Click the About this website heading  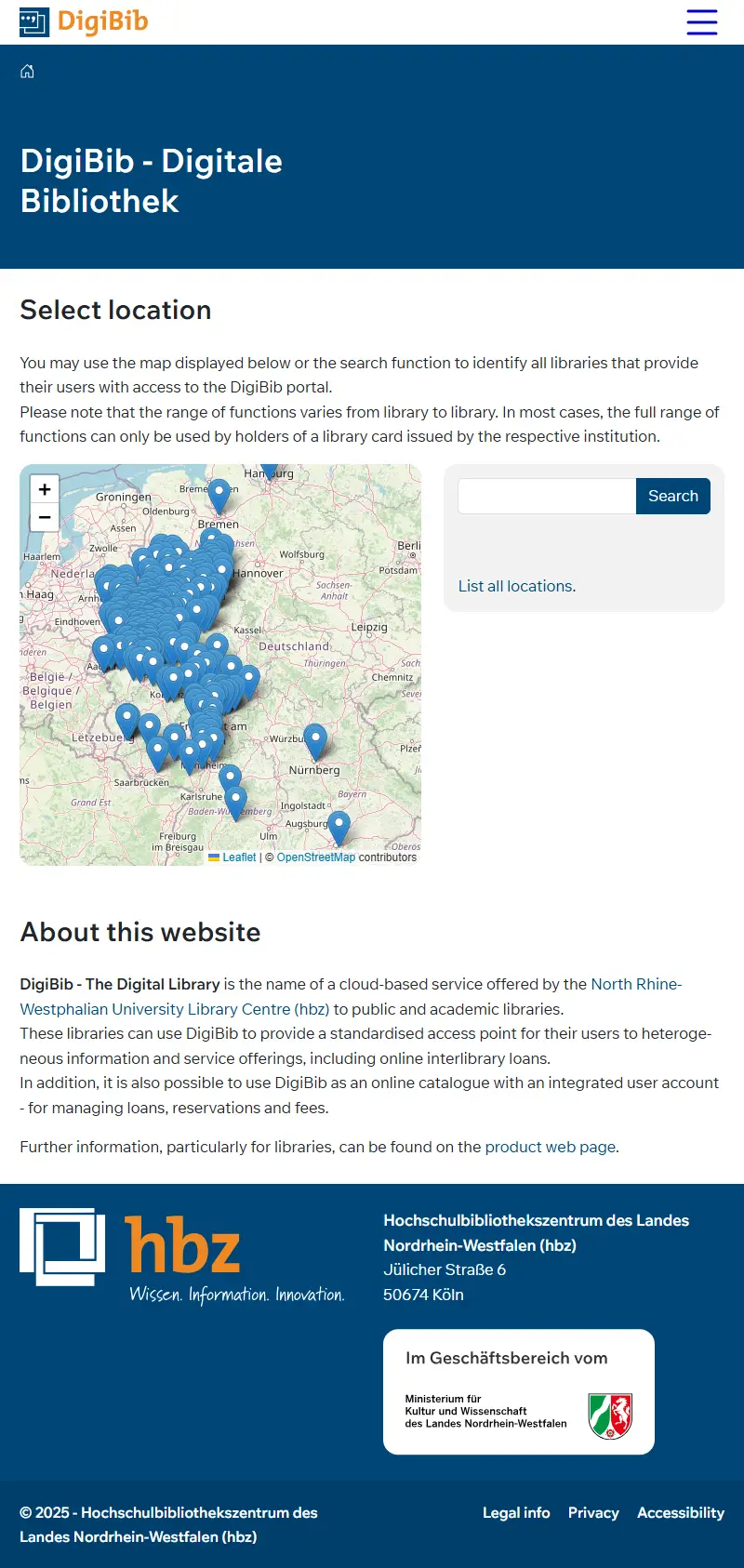coord(140,932)
